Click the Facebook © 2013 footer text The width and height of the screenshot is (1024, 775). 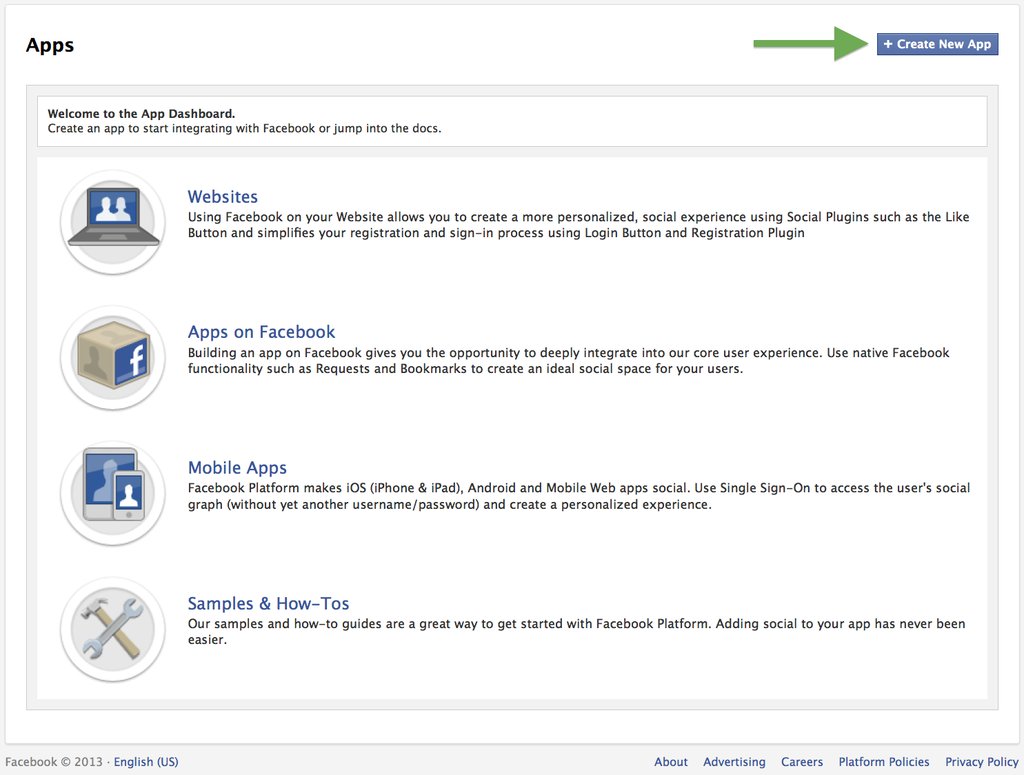click(x=54, y=762)
